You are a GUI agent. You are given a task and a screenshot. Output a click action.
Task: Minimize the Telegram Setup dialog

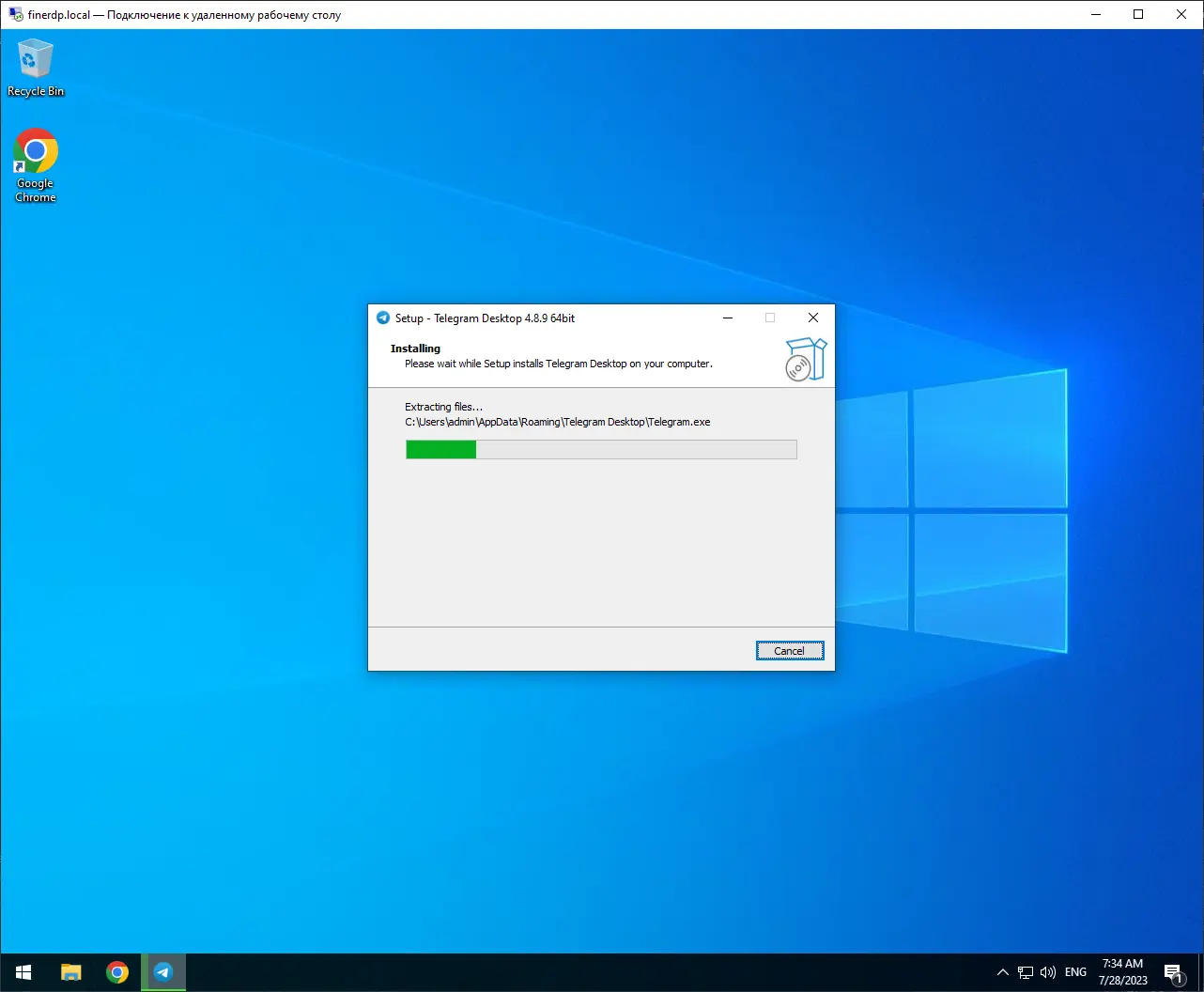[727, 318]
